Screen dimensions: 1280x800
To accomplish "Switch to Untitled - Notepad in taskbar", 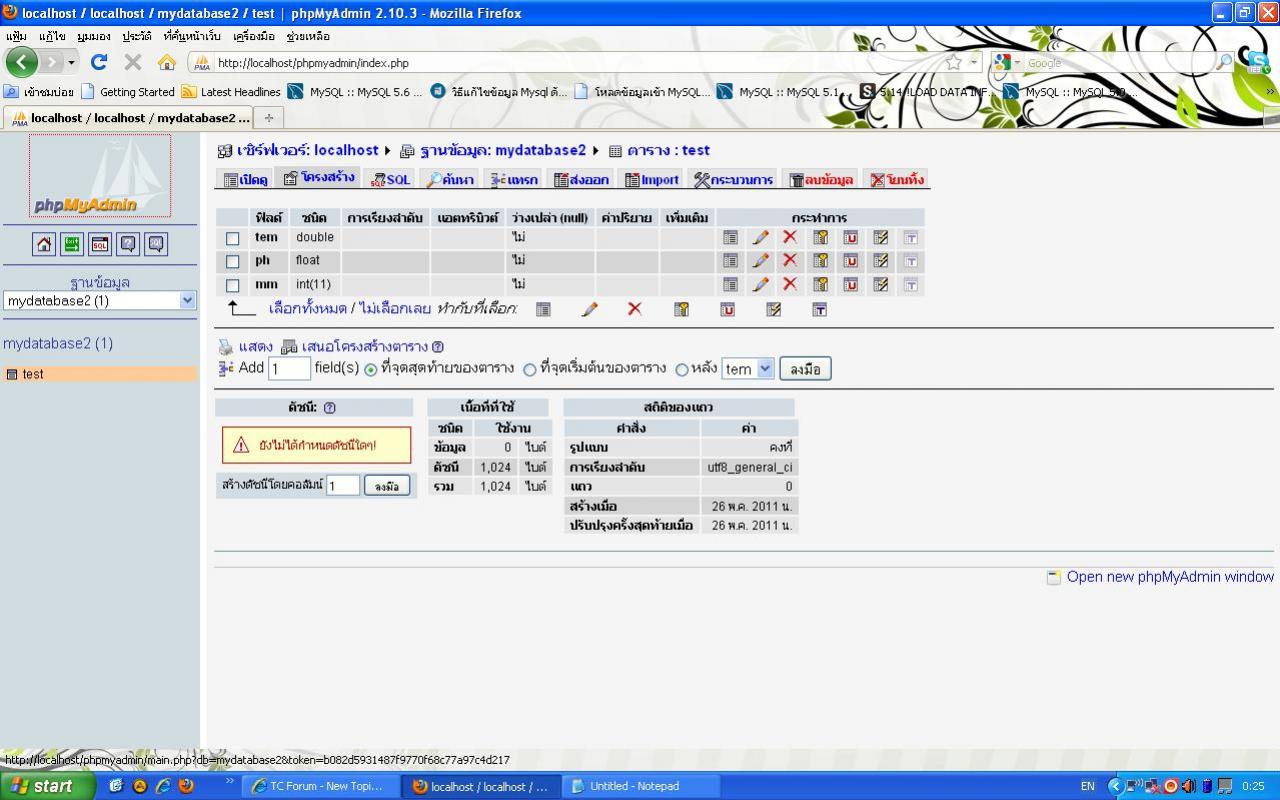I will (x=641, y=786).
